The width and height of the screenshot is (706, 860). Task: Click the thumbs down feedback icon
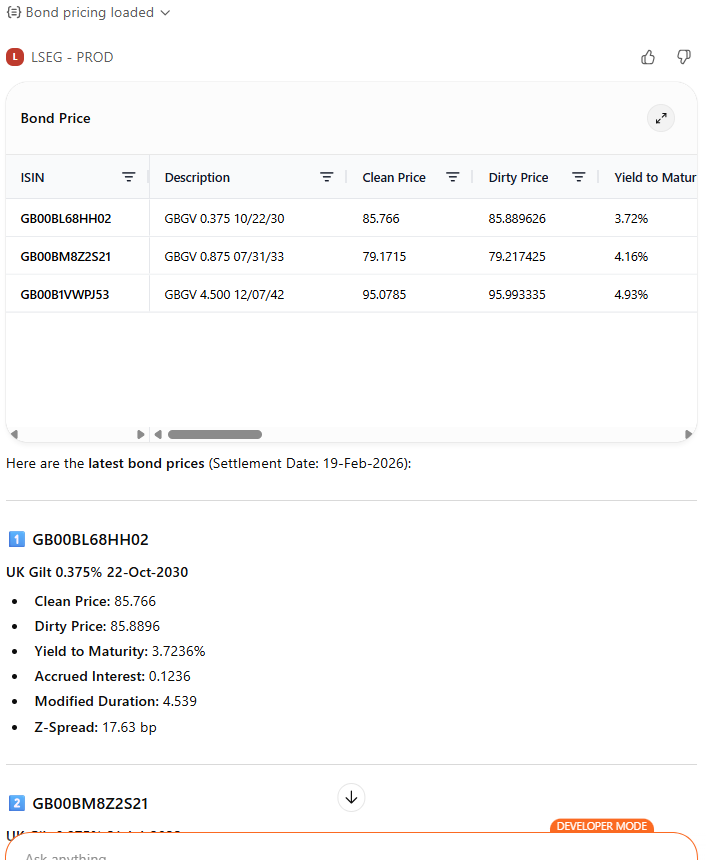coord(684,57)
